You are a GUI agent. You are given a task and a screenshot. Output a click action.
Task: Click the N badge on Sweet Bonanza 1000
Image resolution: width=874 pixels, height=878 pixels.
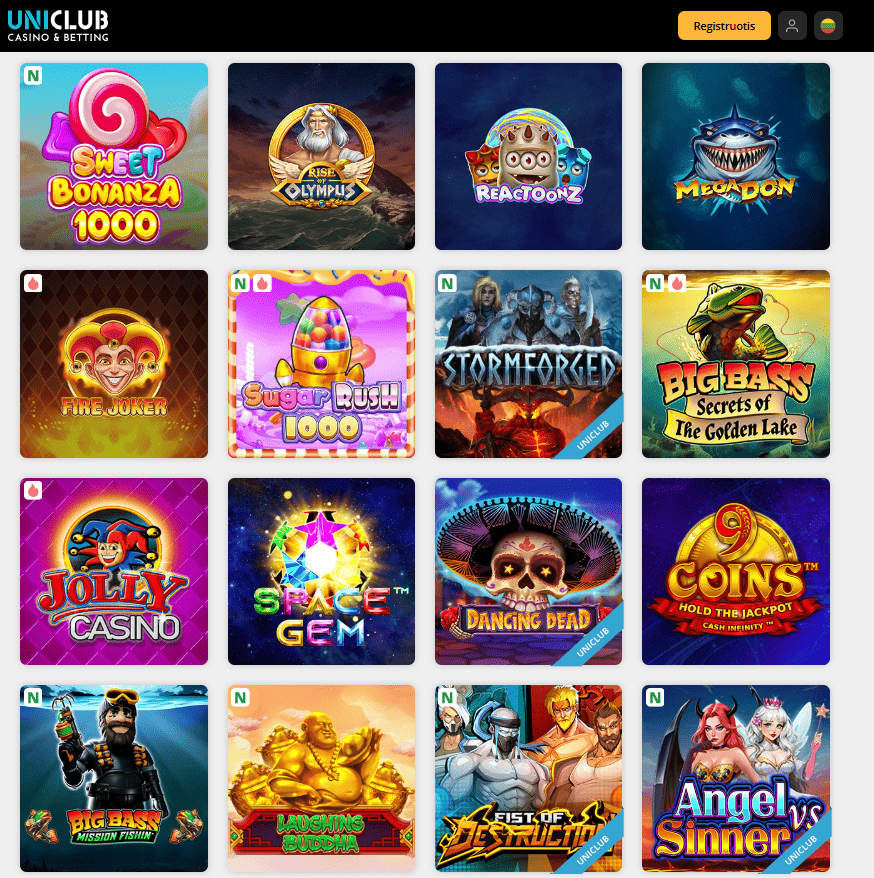pyautogui.click(x=33, y=76)
